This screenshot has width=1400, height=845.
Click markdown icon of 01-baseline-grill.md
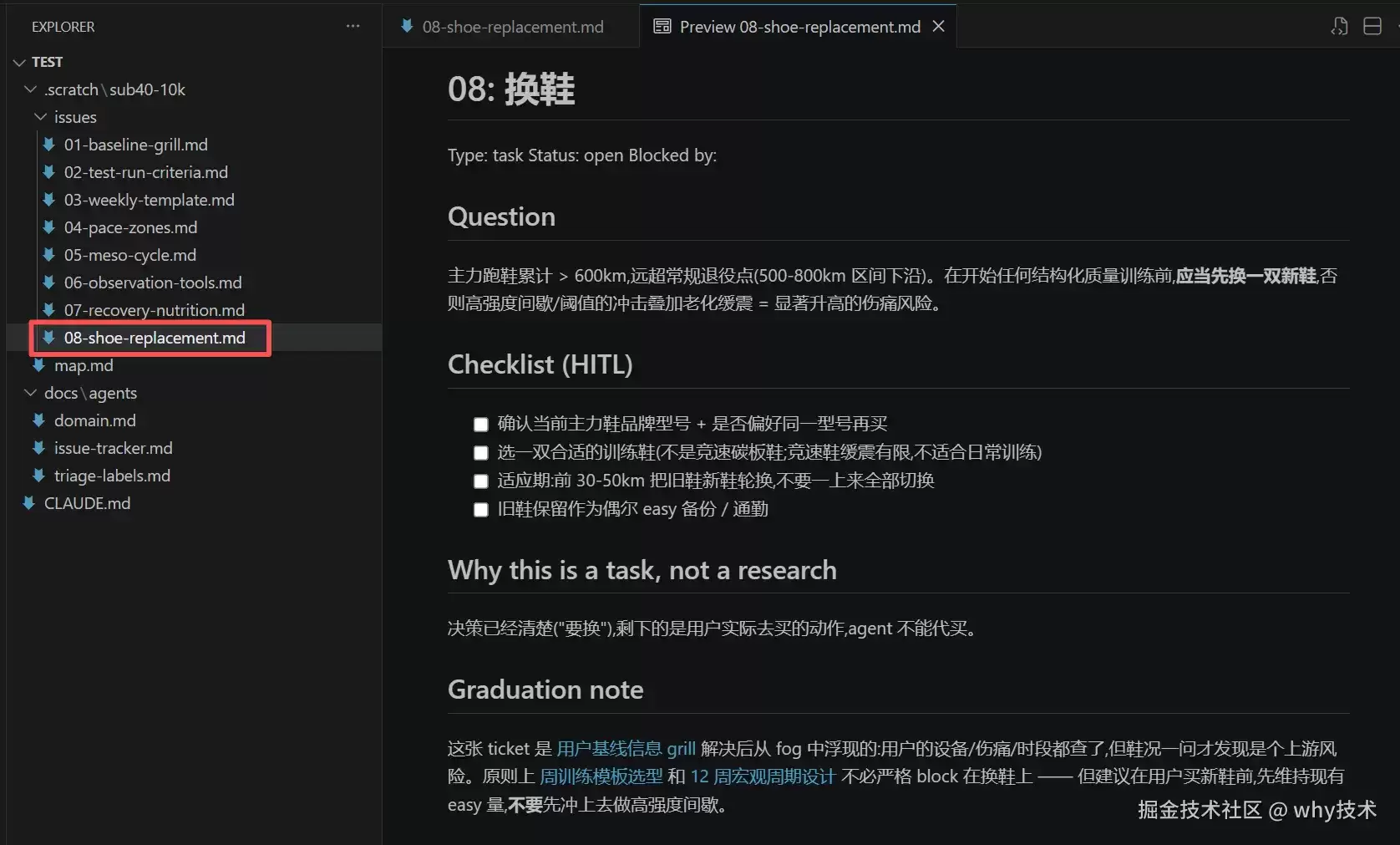[48, 145]
